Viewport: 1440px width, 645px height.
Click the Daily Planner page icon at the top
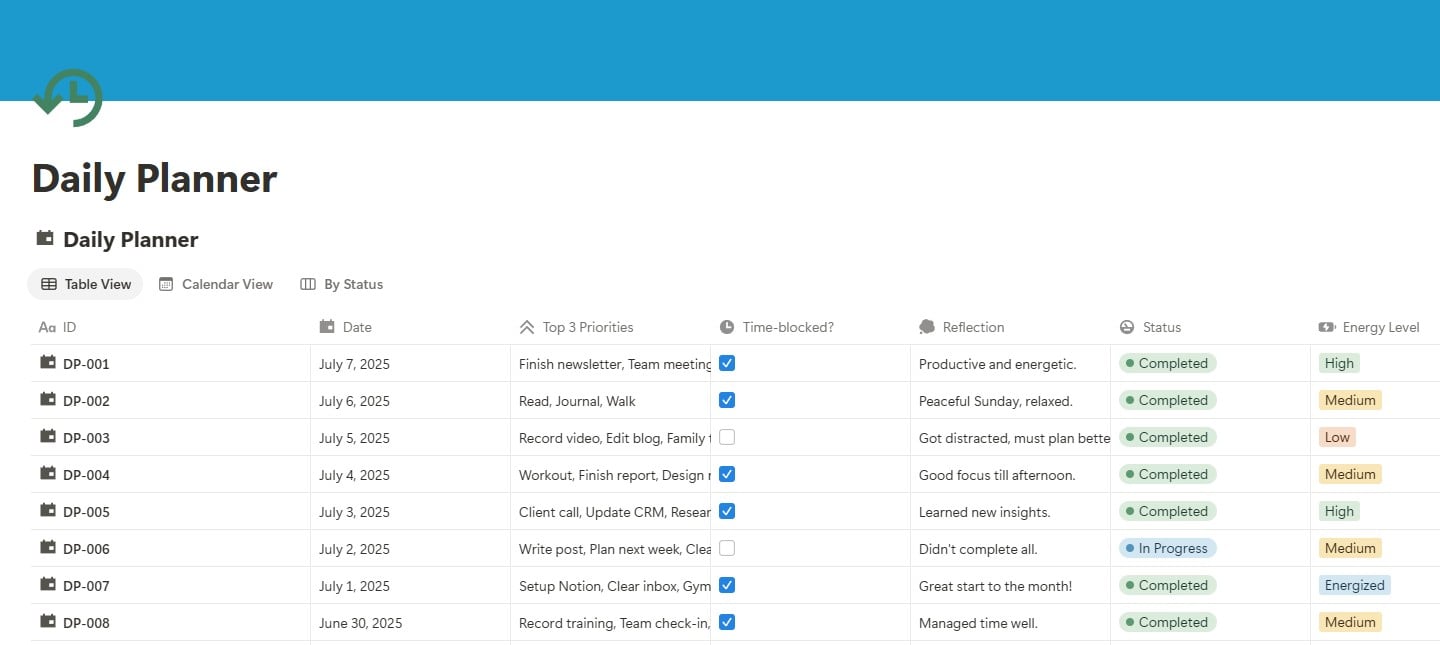(42, 238)
